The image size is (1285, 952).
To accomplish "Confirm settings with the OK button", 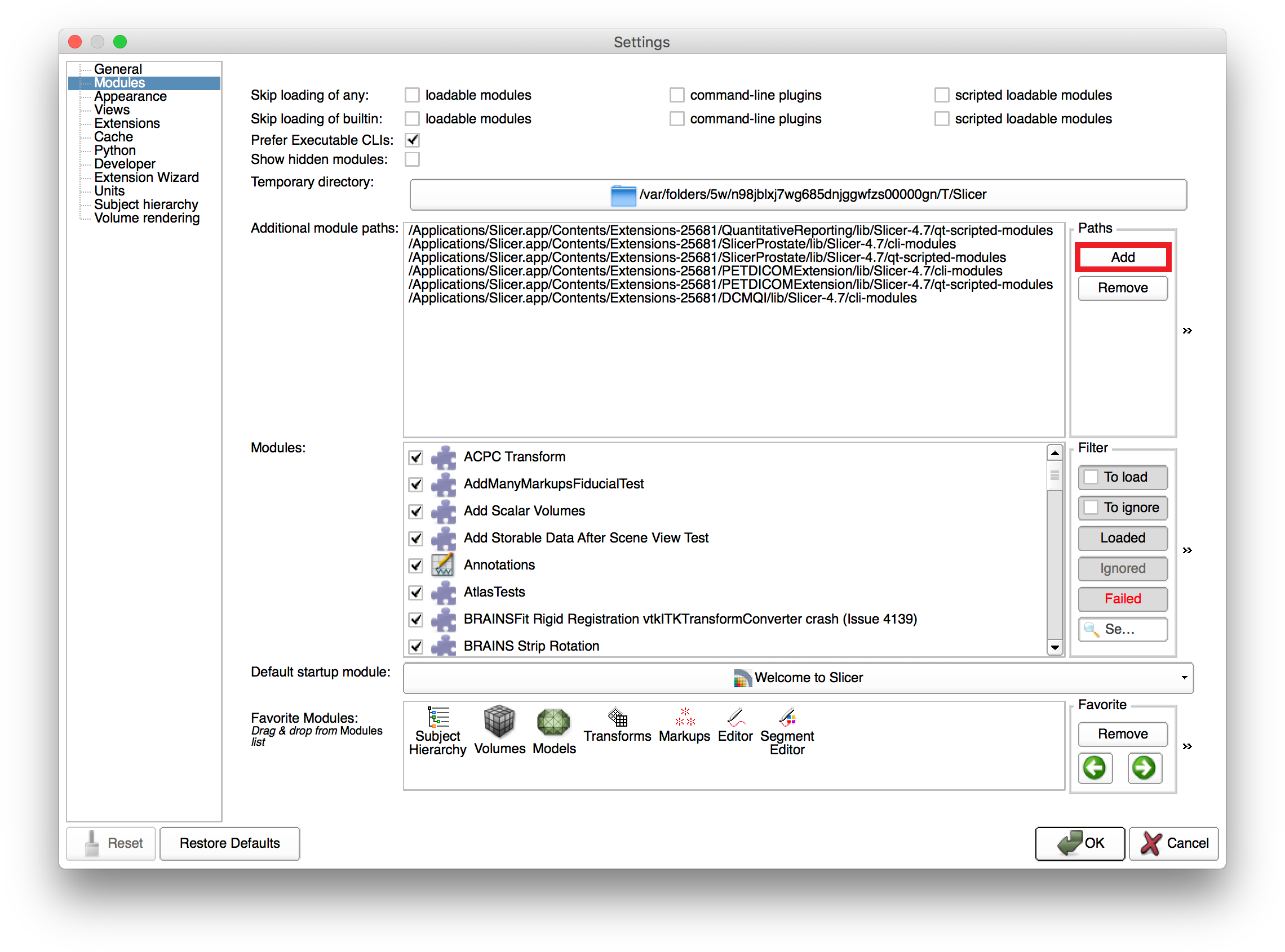I will point(1080,844).
